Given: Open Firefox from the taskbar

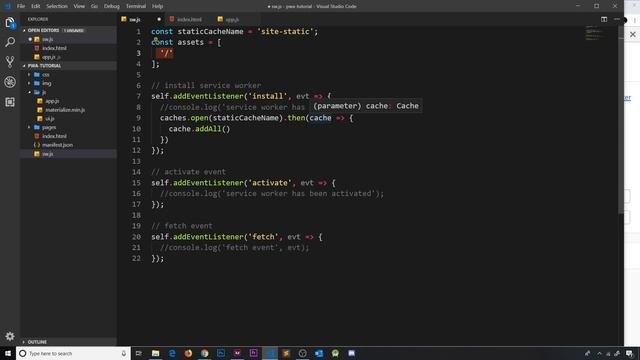Looking at the screenshot, I should click(188, 353).
